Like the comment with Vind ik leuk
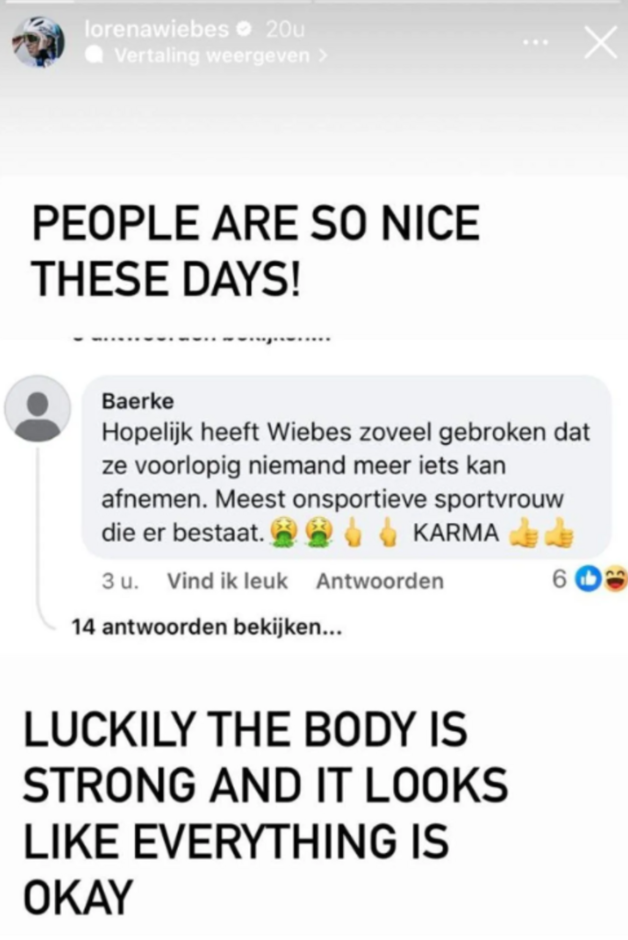 (227, 581)
